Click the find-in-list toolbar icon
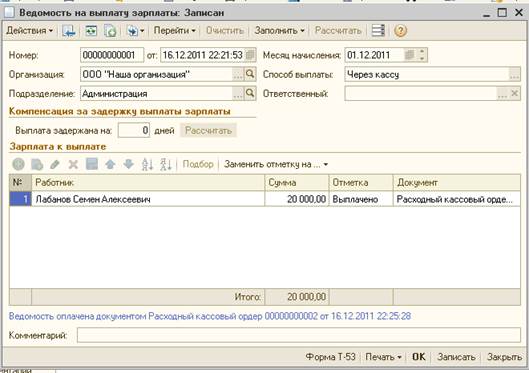 69,31
